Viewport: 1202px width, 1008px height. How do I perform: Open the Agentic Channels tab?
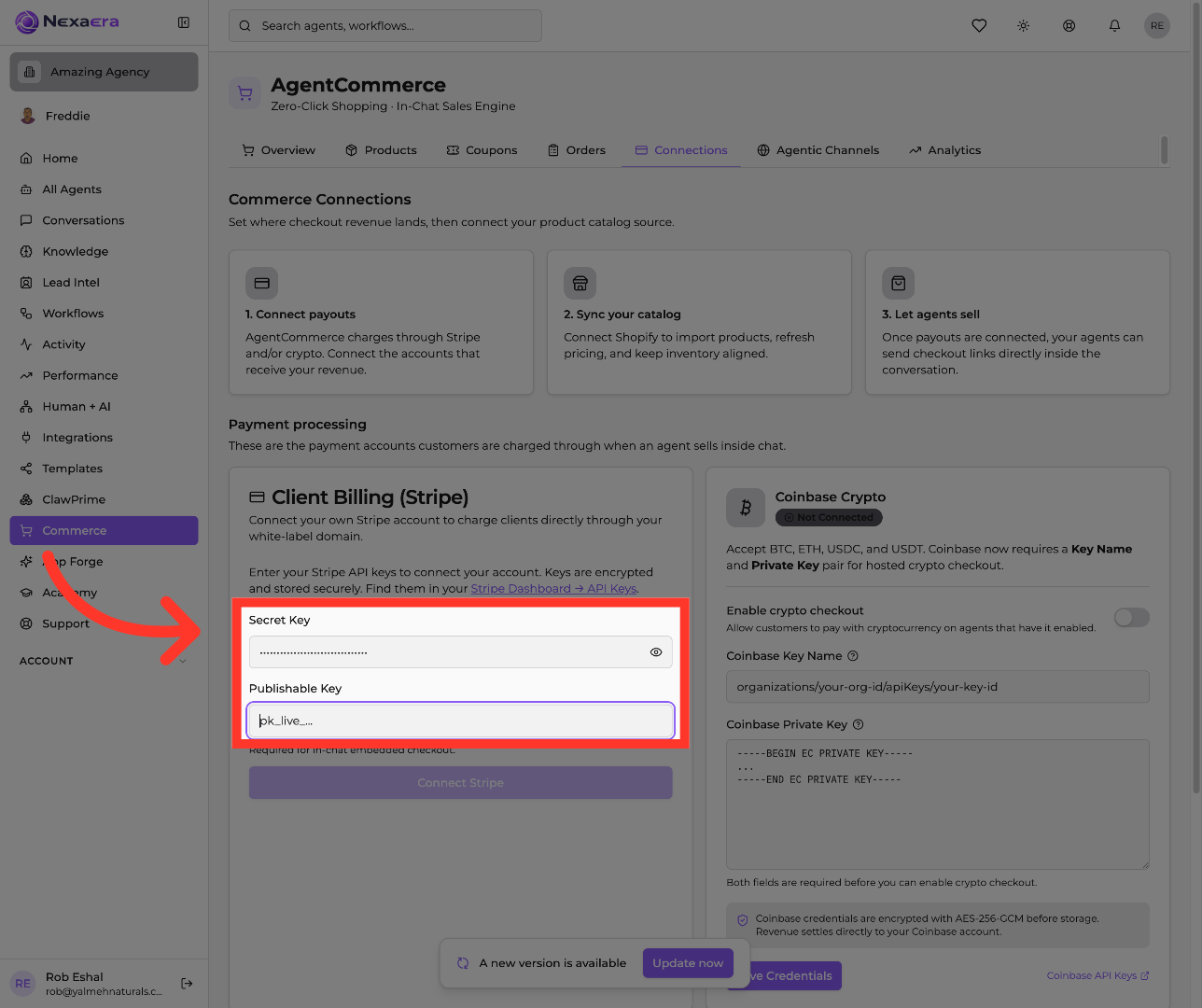pyautogui.click(x=818, y=150)
